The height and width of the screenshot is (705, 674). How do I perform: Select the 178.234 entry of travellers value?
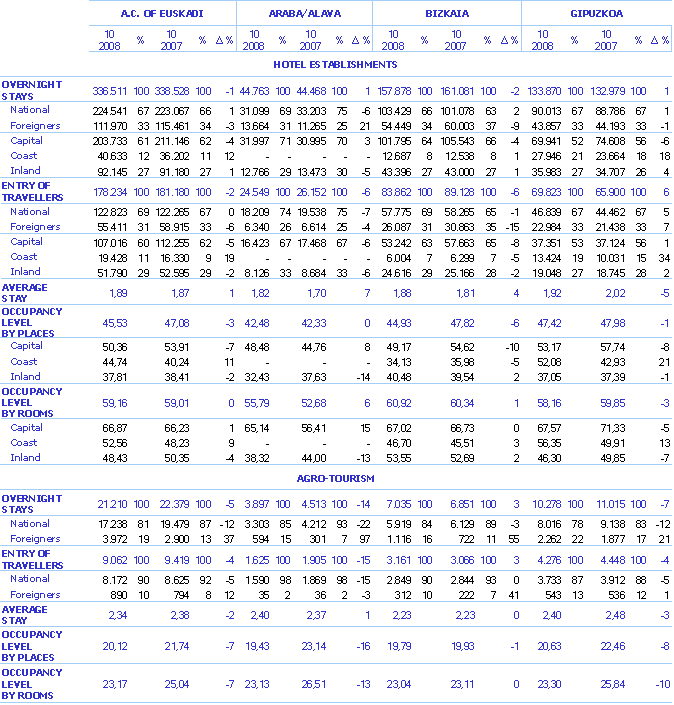(x=113, y=191)
